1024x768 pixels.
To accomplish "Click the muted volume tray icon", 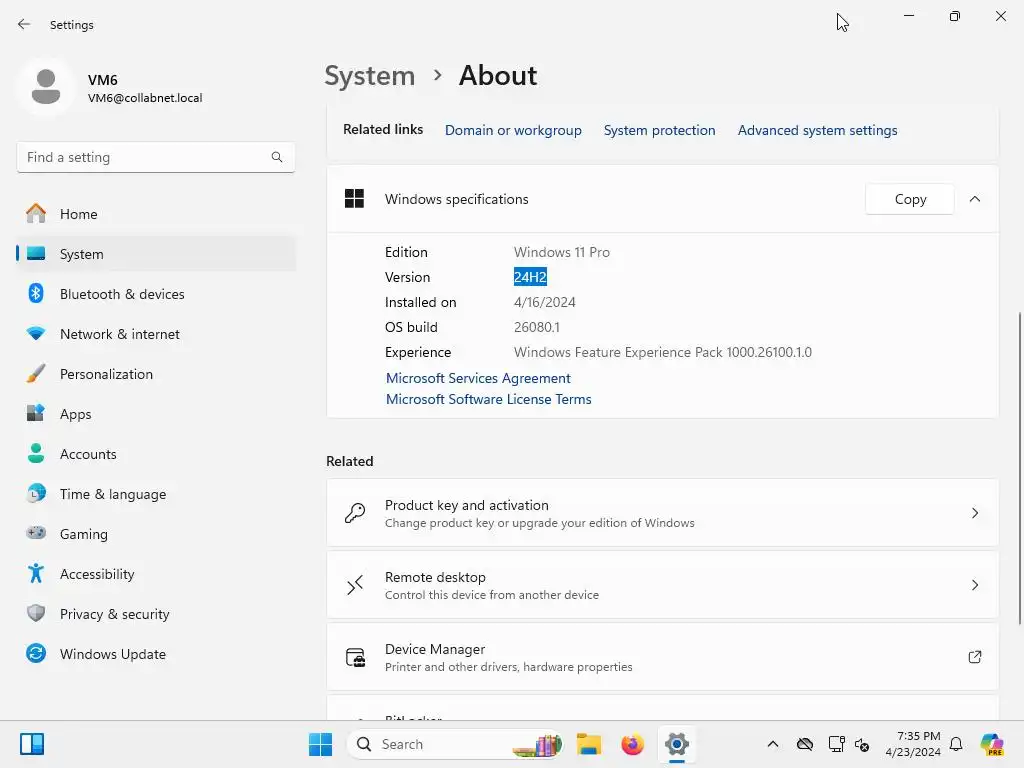I will coord(862,744).
